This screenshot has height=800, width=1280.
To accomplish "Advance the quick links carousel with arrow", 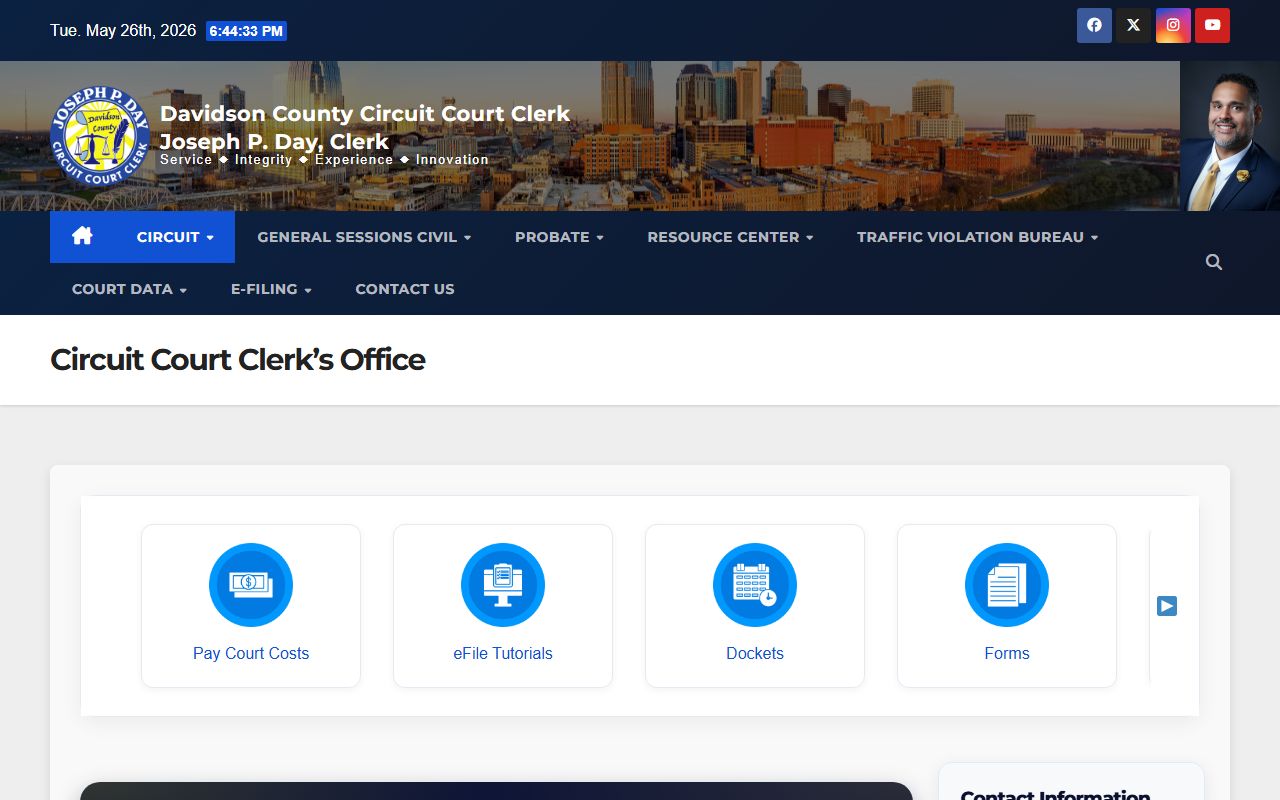I will pos(1167,606).
